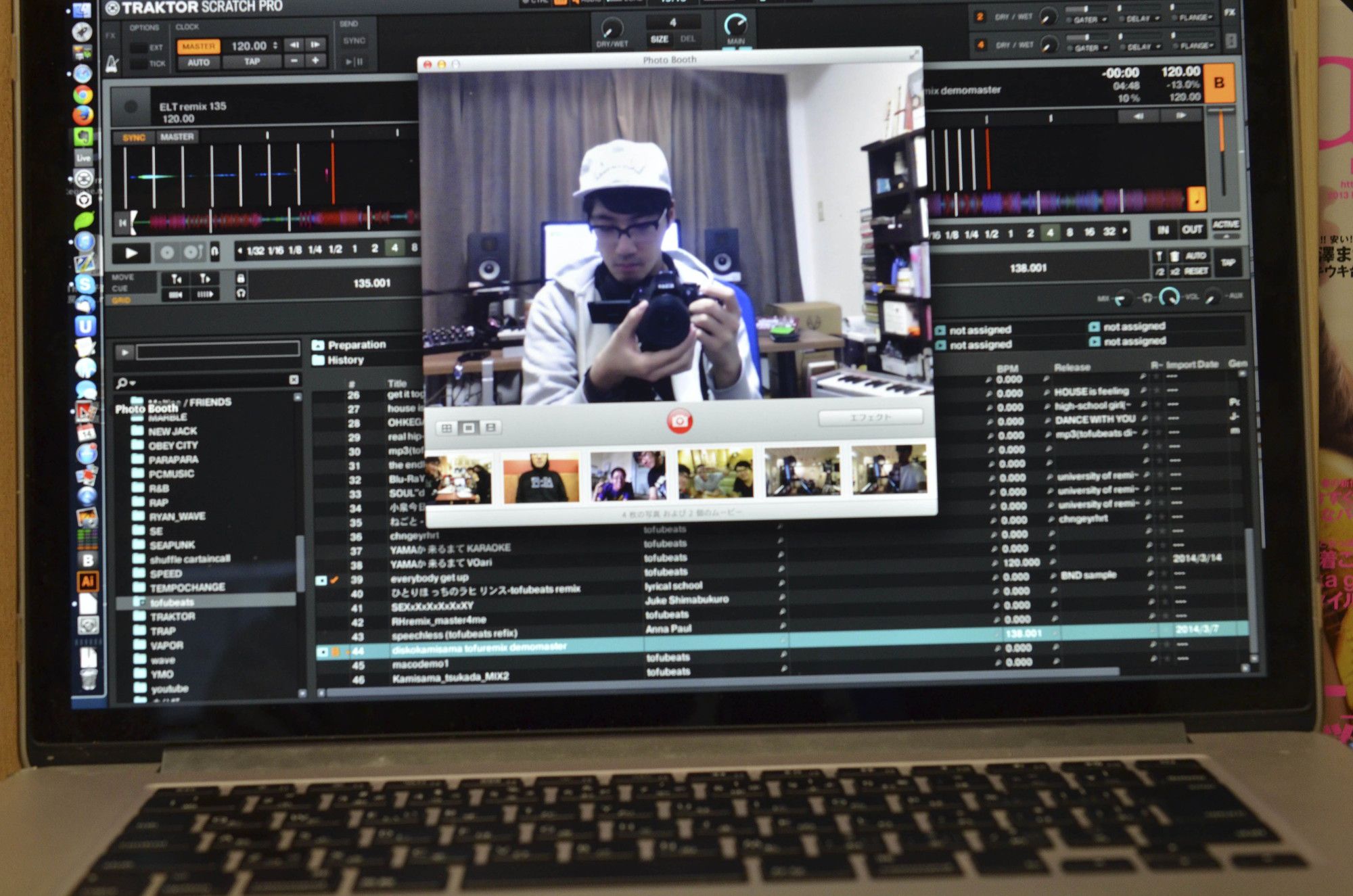Open Ableton Live from the dock
Viewport: 1353px width, 896px height.
[83, 158]
